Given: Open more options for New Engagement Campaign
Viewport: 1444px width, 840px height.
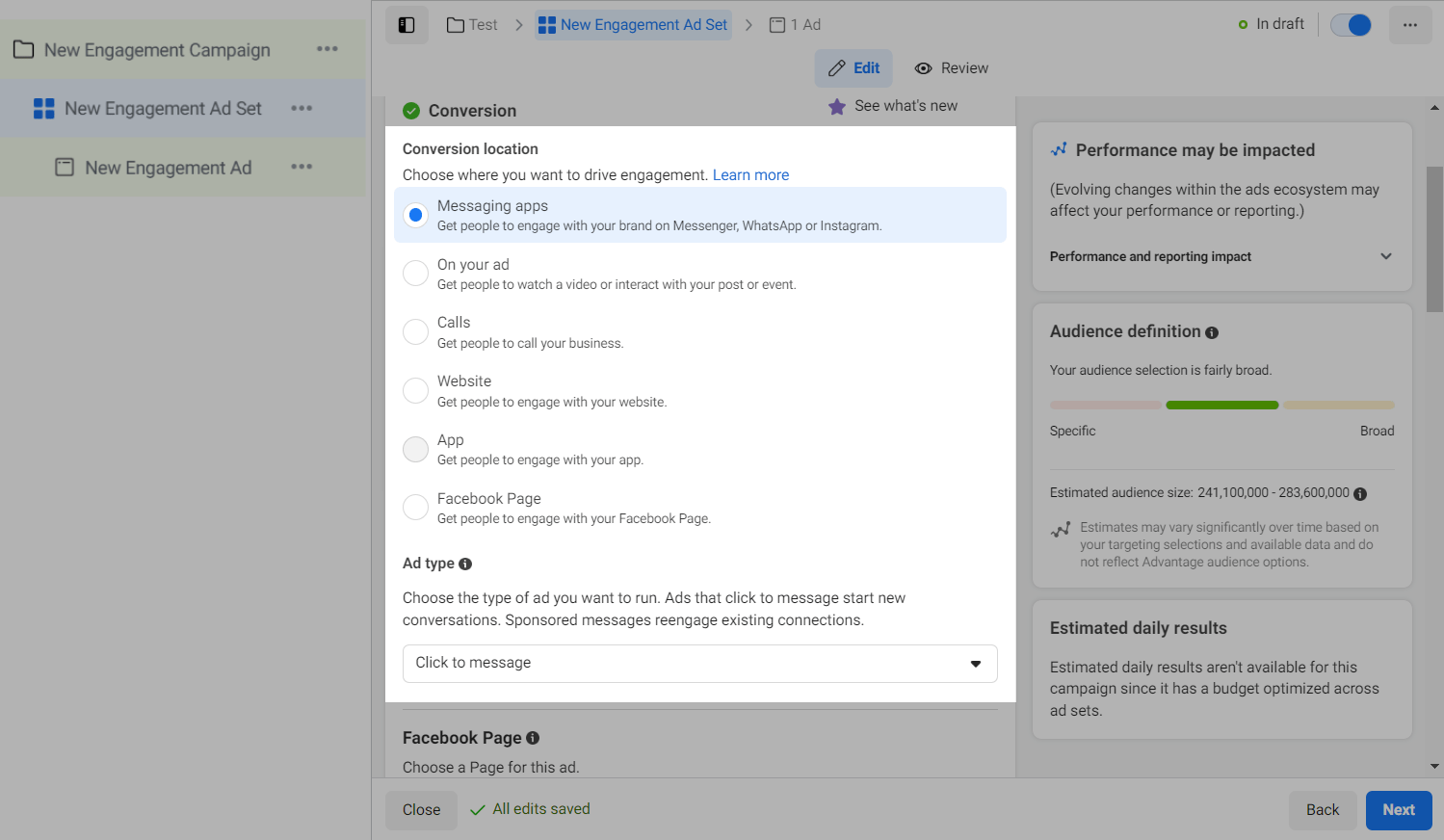Looking at the screenshot, I should coord(328,49).
